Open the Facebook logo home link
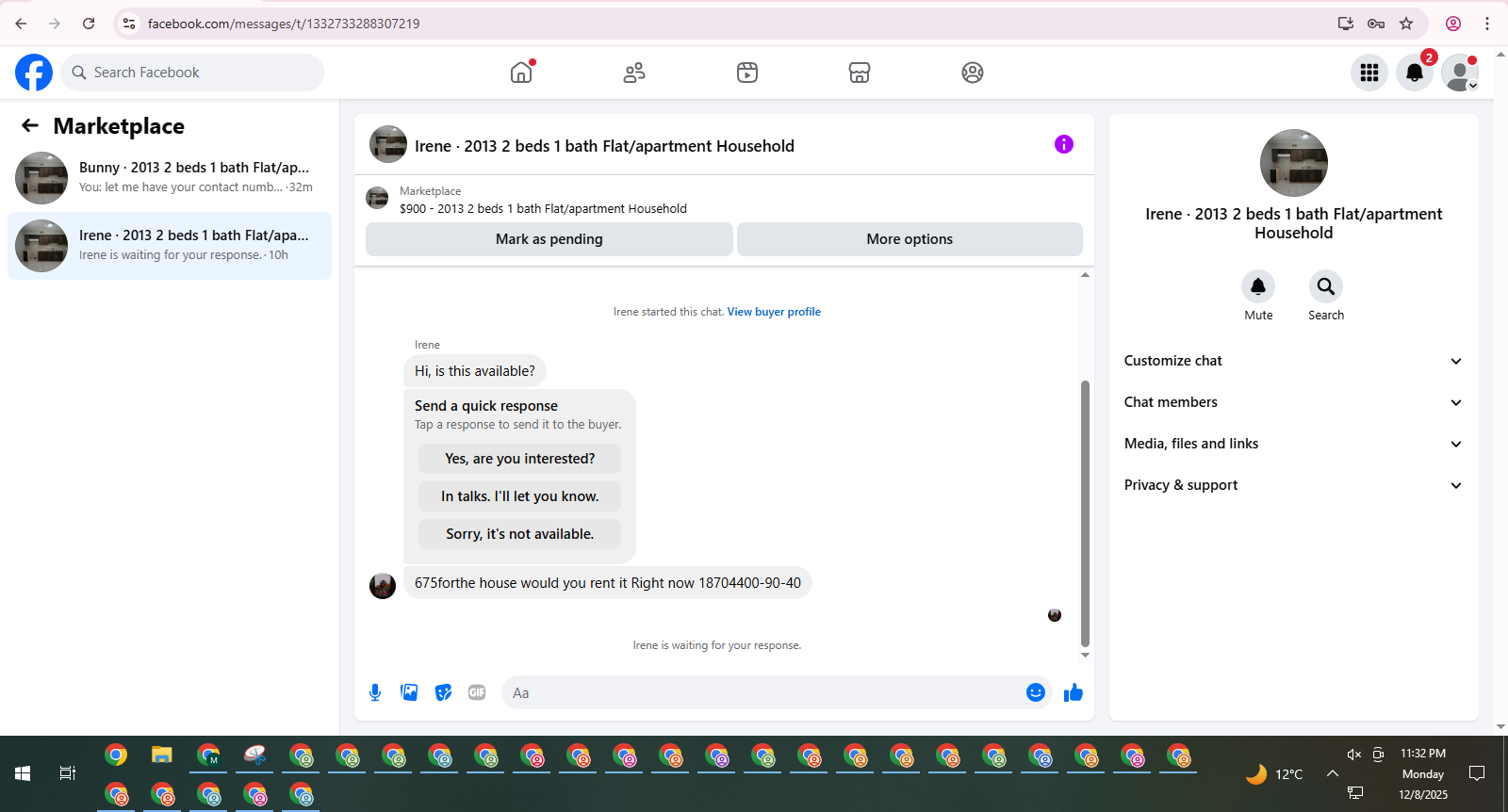The image size is (1508, 812). pos(34,73)
